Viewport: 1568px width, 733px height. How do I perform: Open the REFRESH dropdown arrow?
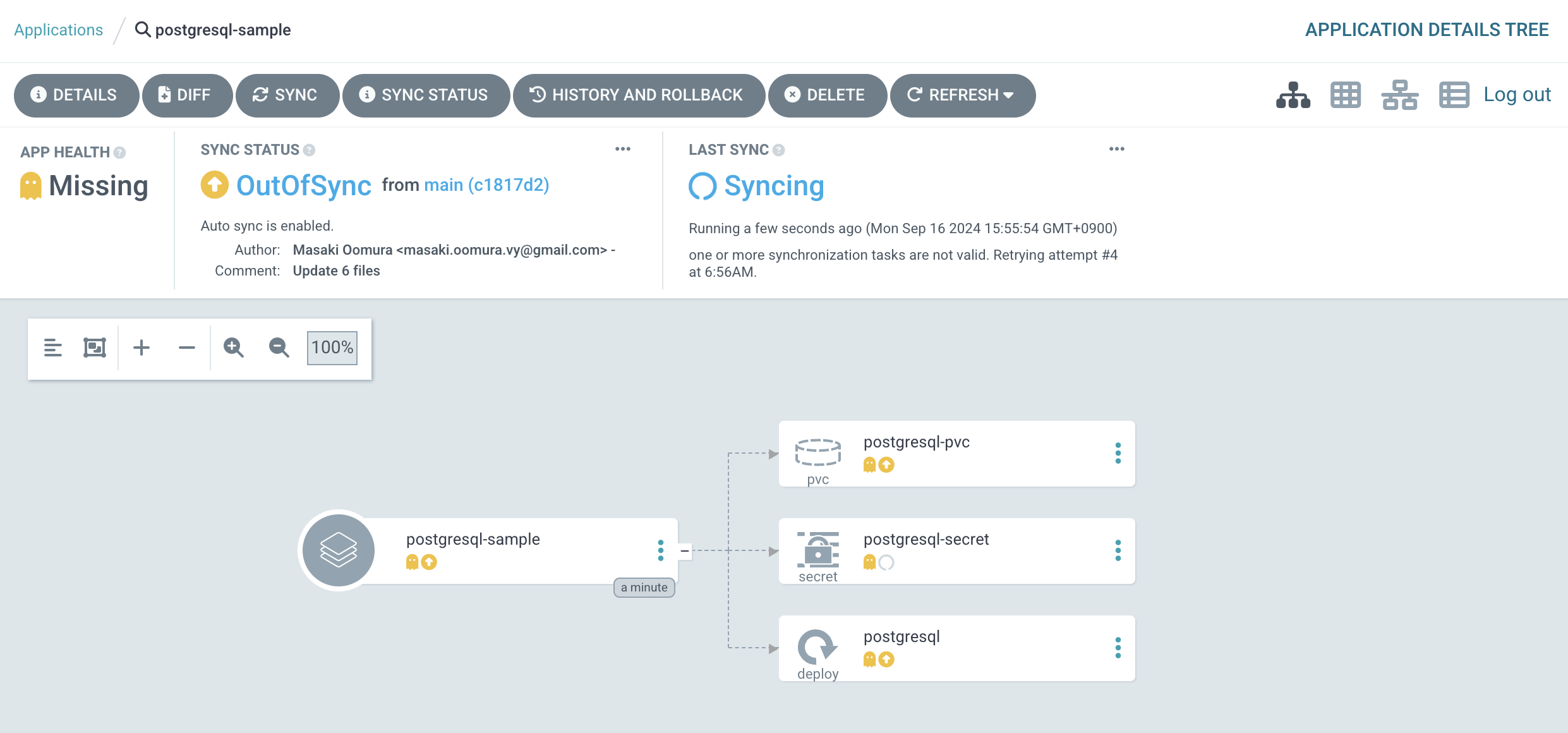pos(1009,95)
